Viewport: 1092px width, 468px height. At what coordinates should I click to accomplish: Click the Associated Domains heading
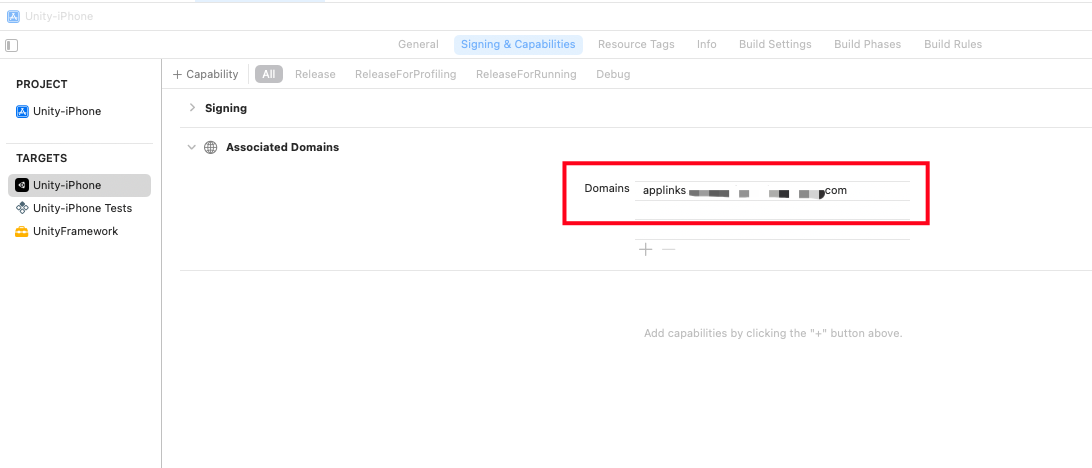282,148
